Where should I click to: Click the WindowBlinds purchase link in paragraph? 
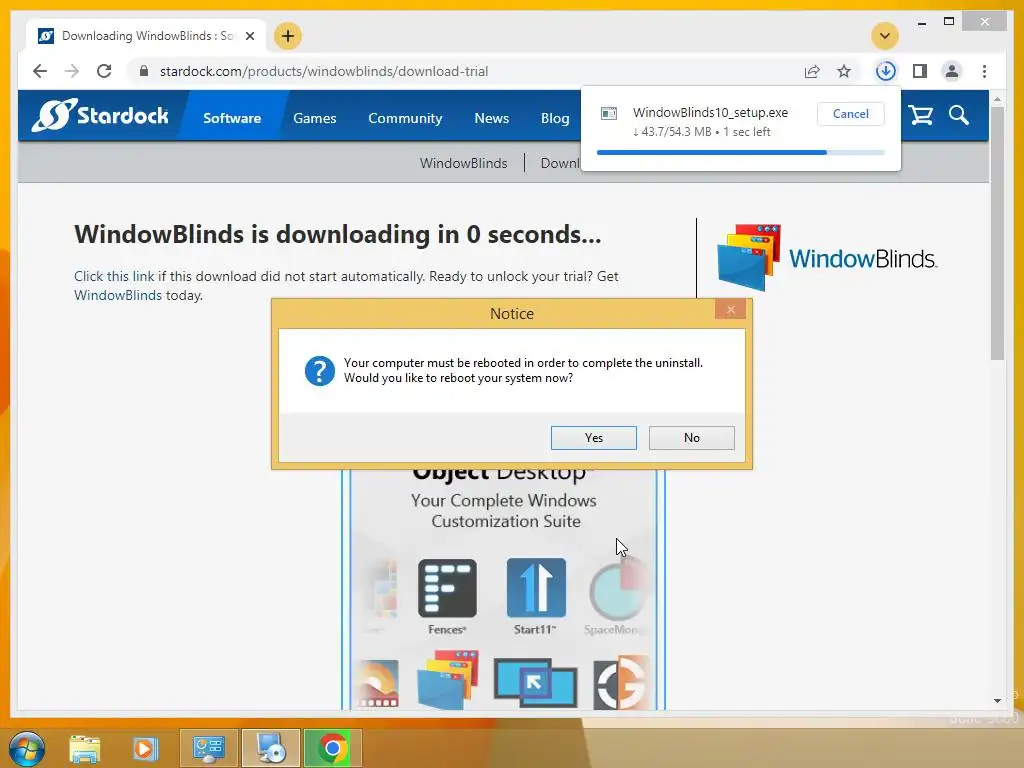point(118,295)
